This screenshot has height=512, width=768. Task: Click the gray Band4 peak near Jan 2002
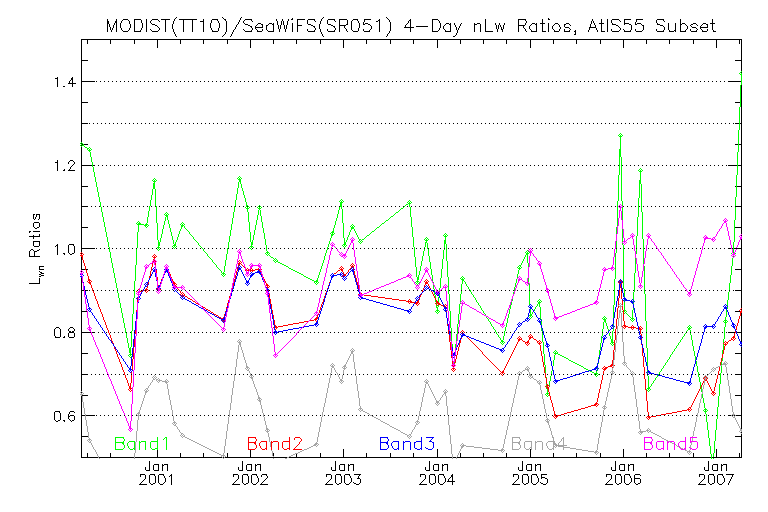pyautogui.click(x=240, y=341)
